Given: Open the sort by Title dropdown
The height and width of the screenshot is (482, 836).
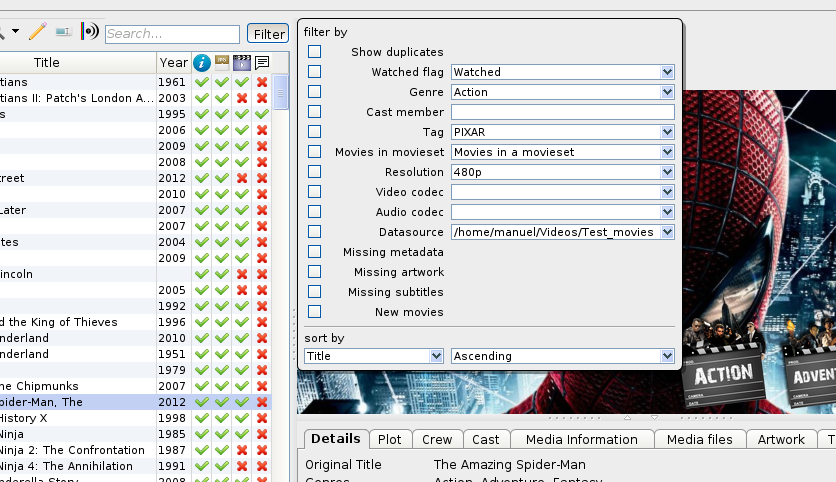Looking at the screenshot, I should (x=374, y=356).
